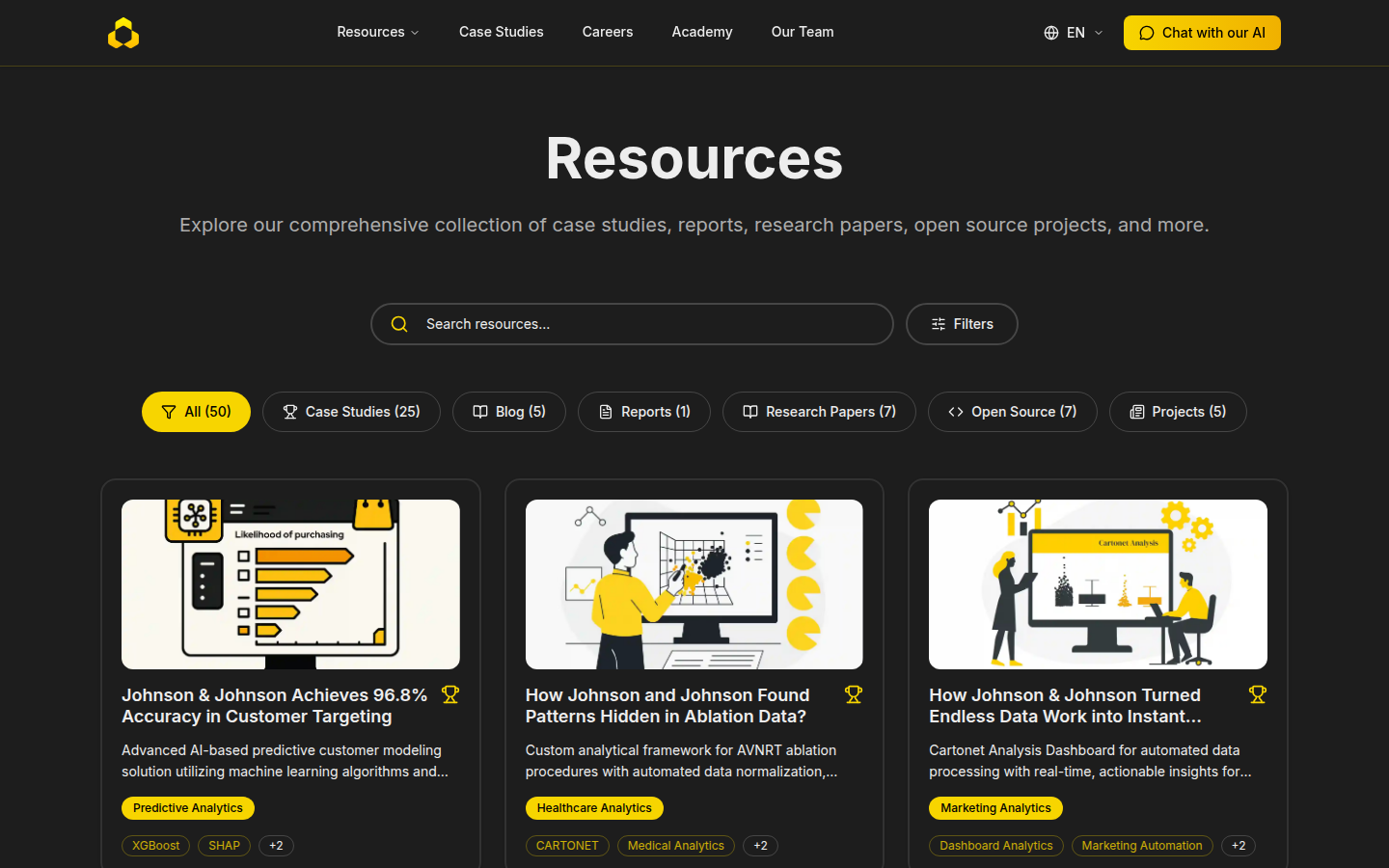Open the Johnson & Johnson 96.8% Accuracy article
Image resolution: width=1389 pixels, height=868 pixels.
(275, 706)
